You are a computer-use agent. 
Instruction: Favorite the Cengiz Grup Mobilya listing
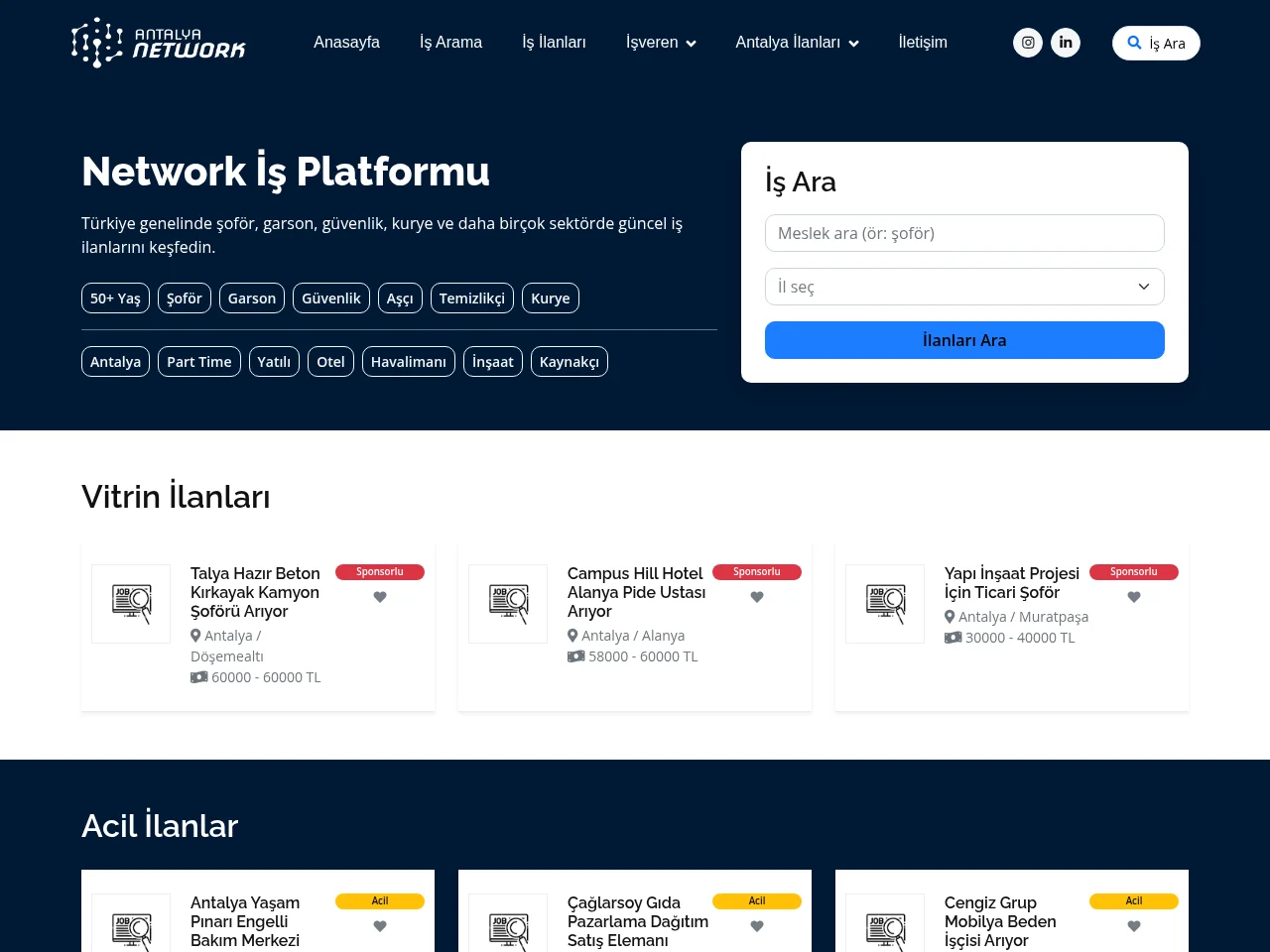pyautogui.click(x=1134, y=926)
